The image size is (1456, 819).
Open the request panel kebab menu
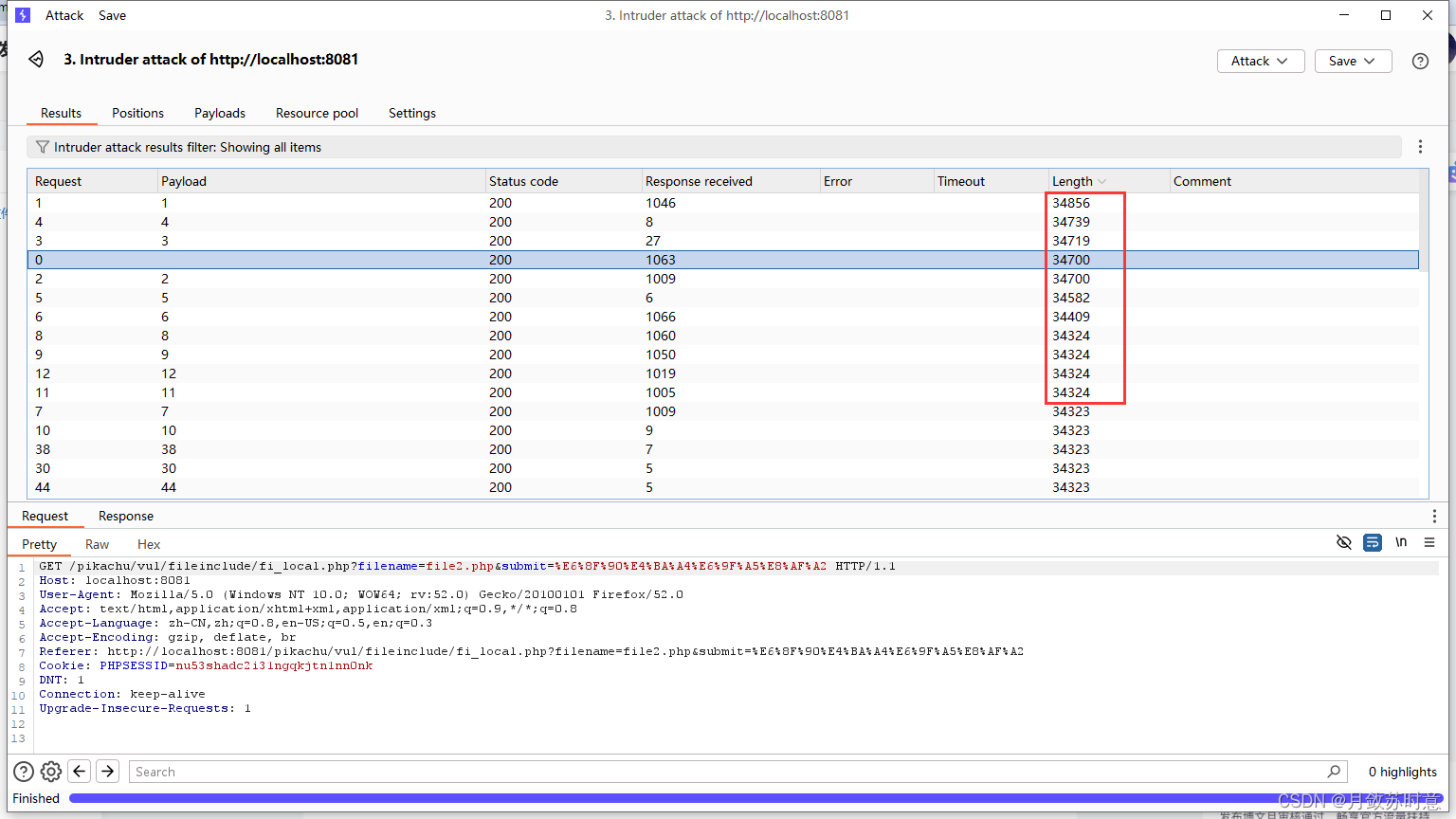click(1434, 516)
